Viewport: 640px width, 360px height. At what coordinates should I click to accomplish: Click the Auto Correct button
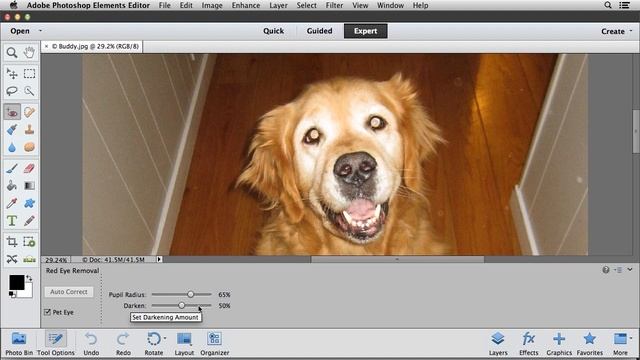click(x=69, y=292)
